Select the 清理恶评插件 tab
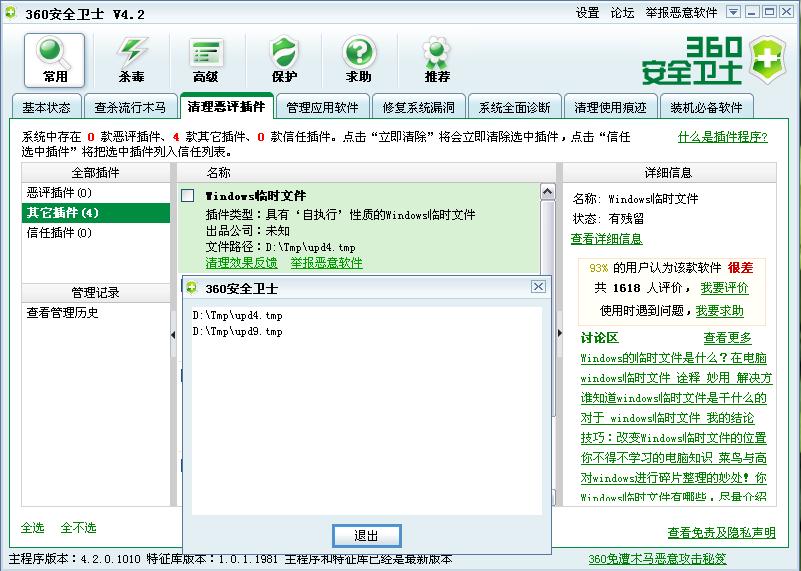 tap(227, 106)
